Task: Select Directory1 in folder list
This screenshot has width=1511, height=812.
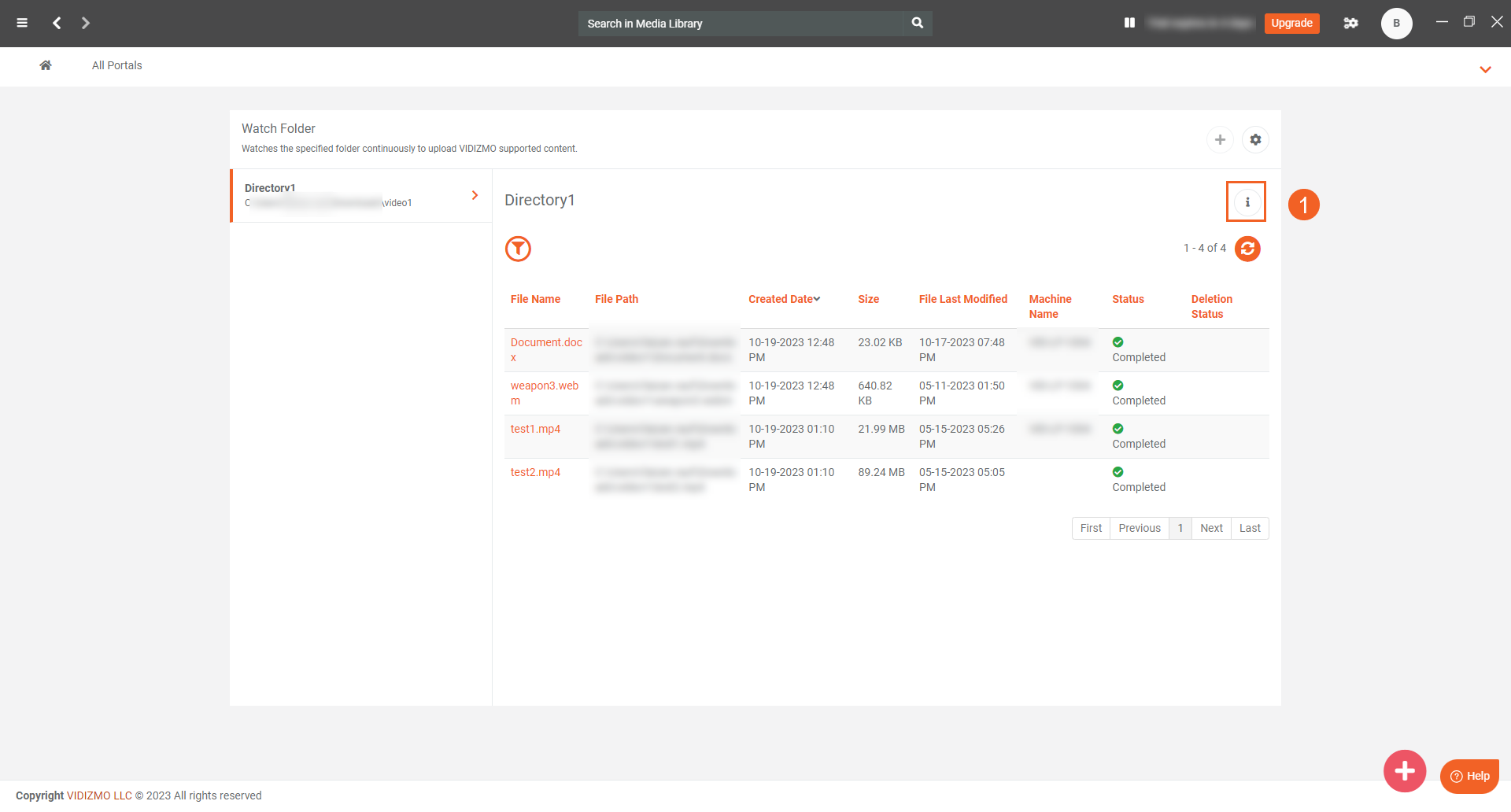Action: (361, 195)
